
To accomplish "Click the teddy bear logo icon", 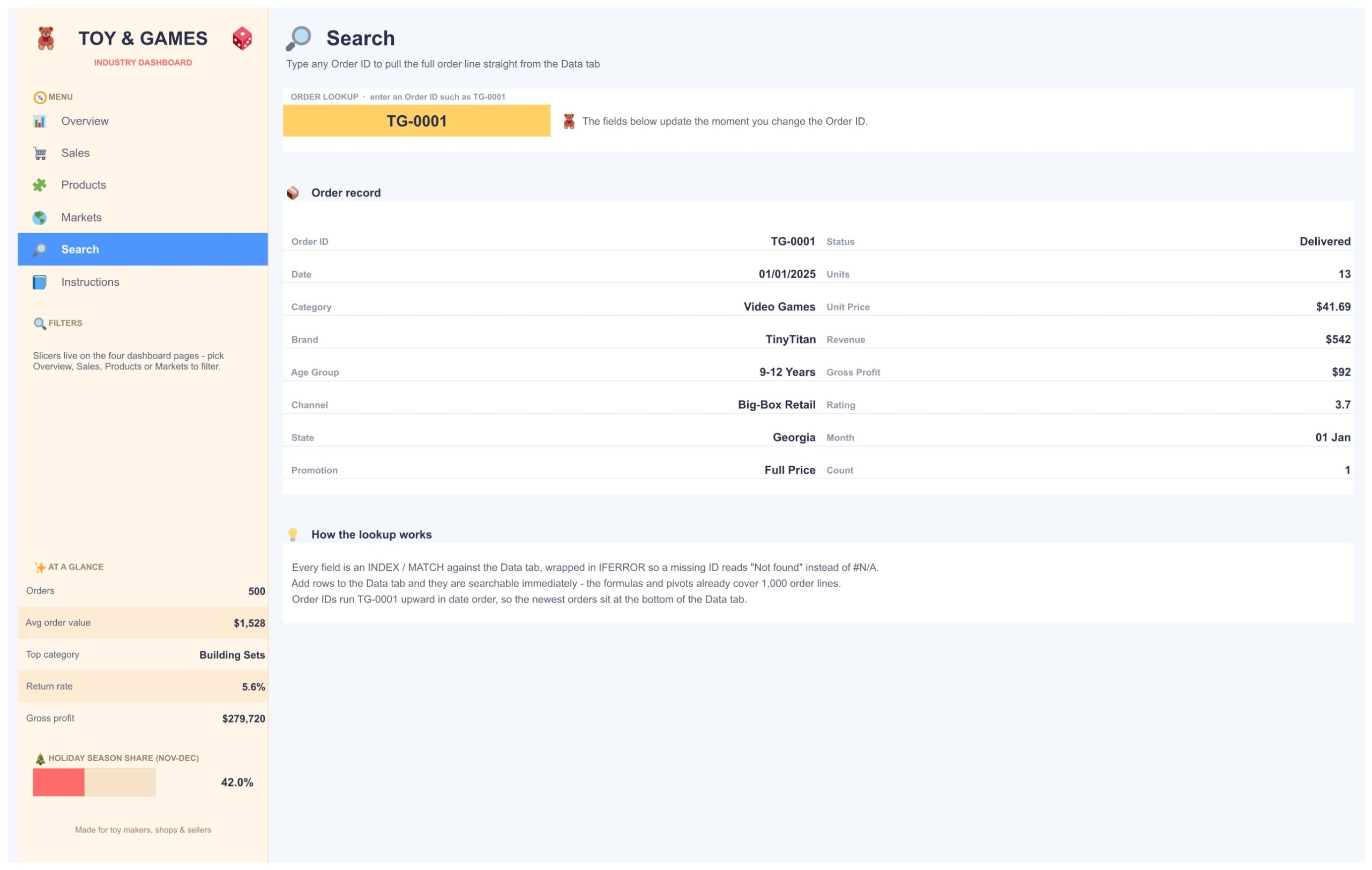I will (x=46, y=38).
